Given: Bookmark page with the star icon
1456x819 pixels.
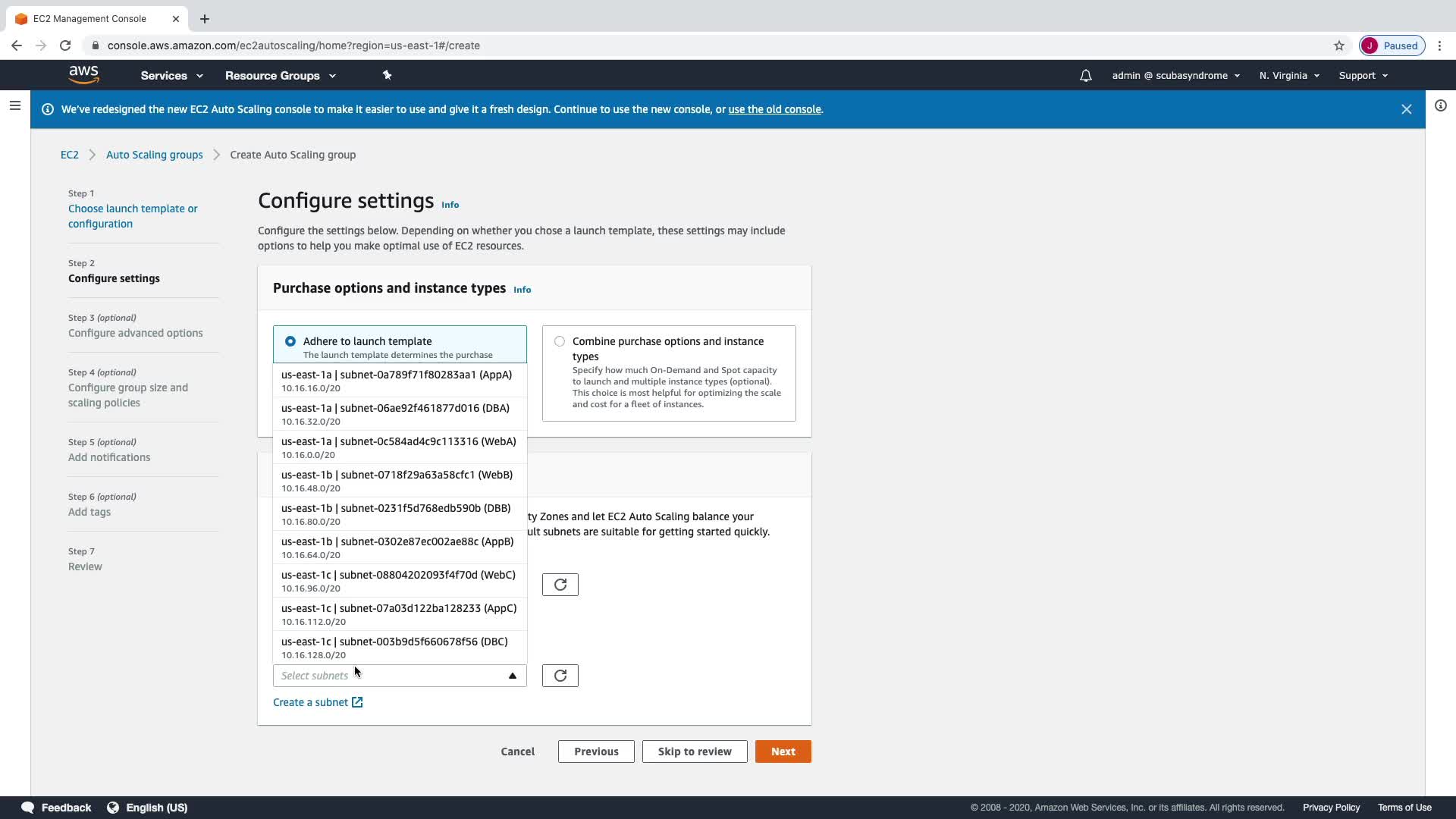Looking at the screenshot, I should [1338, 45].
